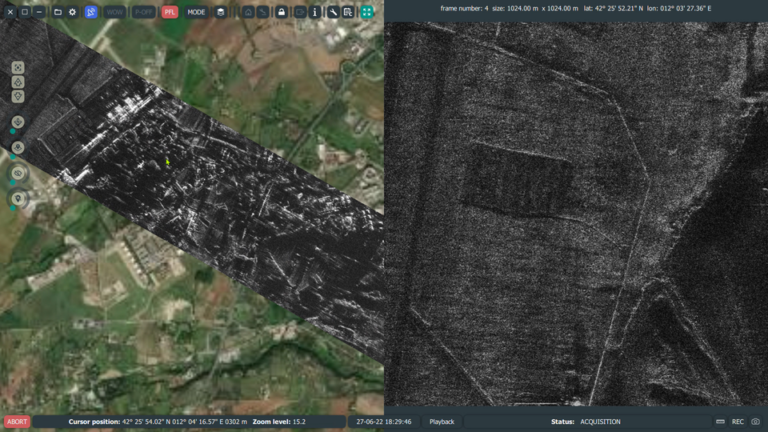
Task: Click the location pin marker icon on the map sidebar
Action: pyautogui.click(x=18, y=198)
